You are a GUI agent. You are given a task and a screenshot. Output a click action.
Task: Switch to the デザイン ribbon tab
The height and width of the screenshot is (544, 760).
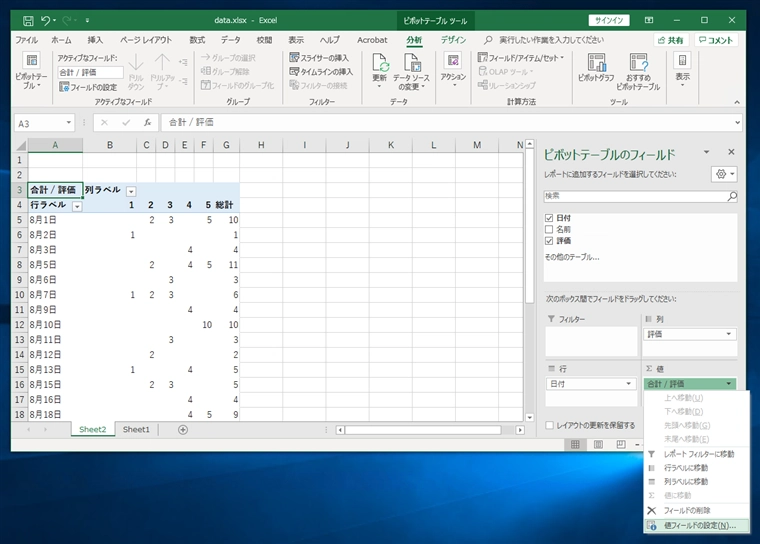453,40
